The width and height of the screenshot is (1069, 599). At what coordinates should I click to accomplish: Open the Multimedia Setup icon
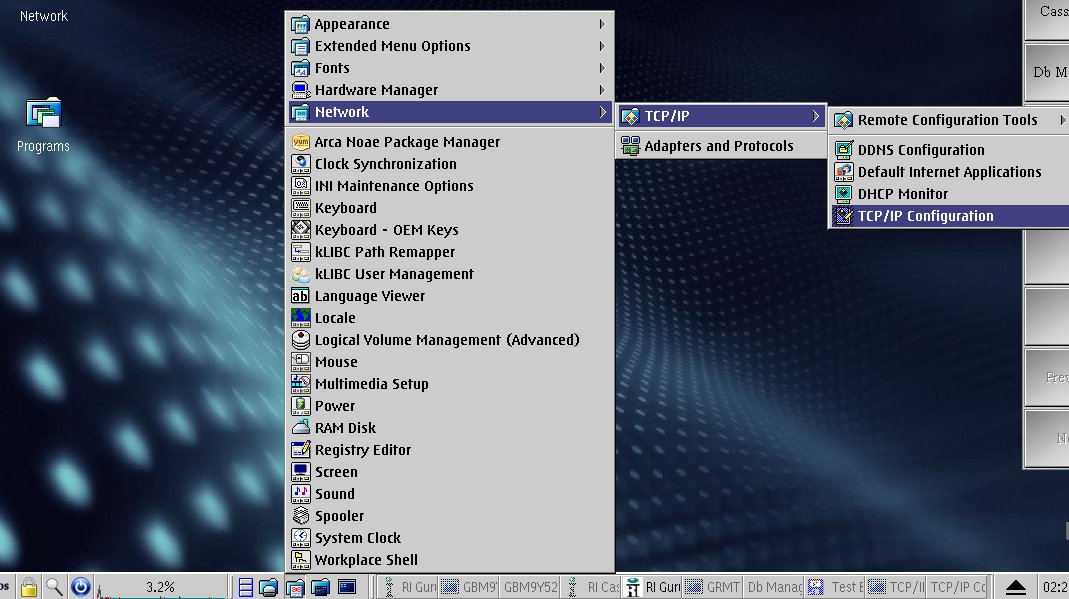[301, 384]
